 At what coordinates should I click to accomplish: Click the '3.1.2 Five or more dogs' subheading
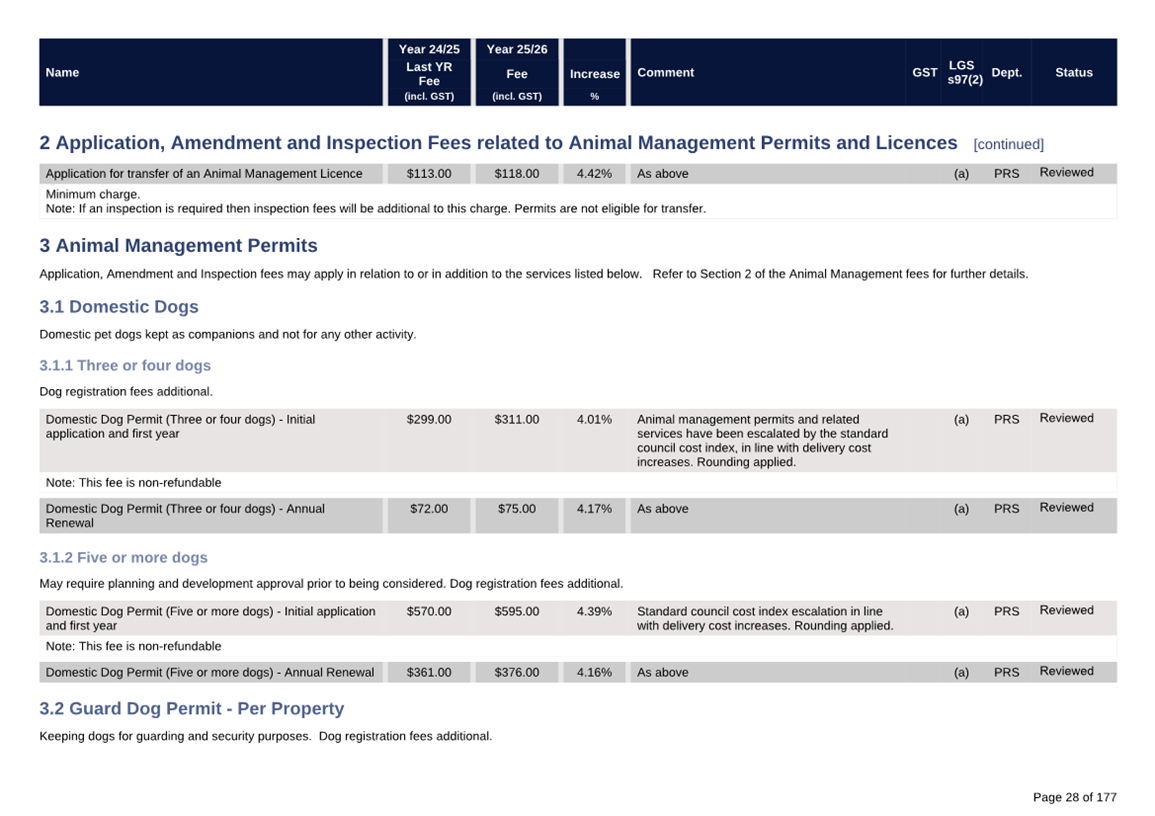pos(123,558)
